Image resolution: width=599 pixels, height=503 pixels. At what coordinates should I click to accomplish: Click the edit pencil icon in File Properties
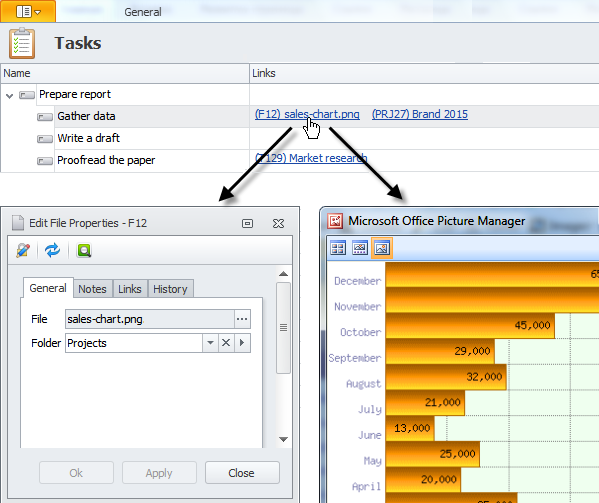23,251
